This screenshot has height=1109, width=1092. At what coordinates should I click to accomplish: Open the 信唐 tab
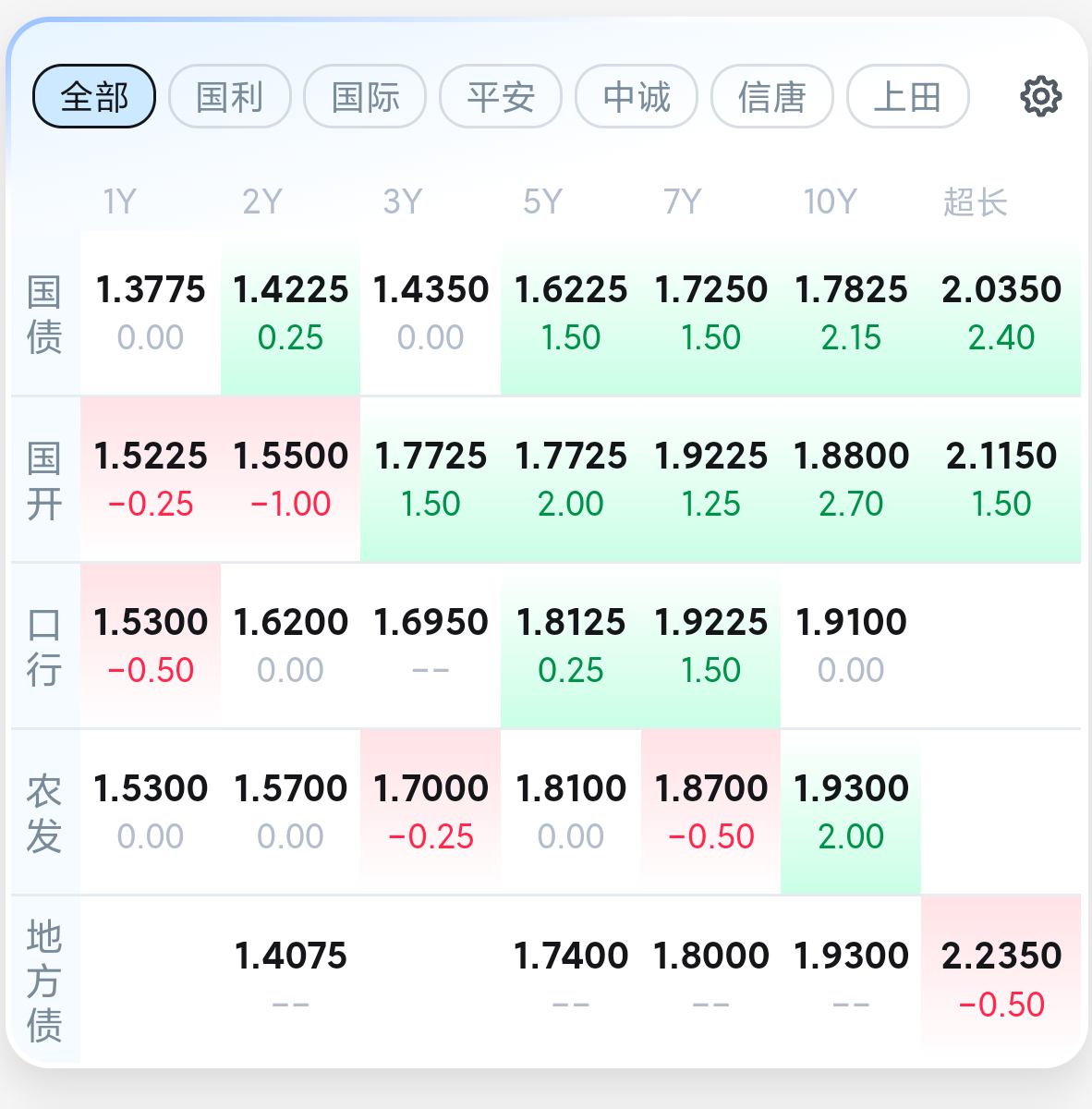point(772,96)
